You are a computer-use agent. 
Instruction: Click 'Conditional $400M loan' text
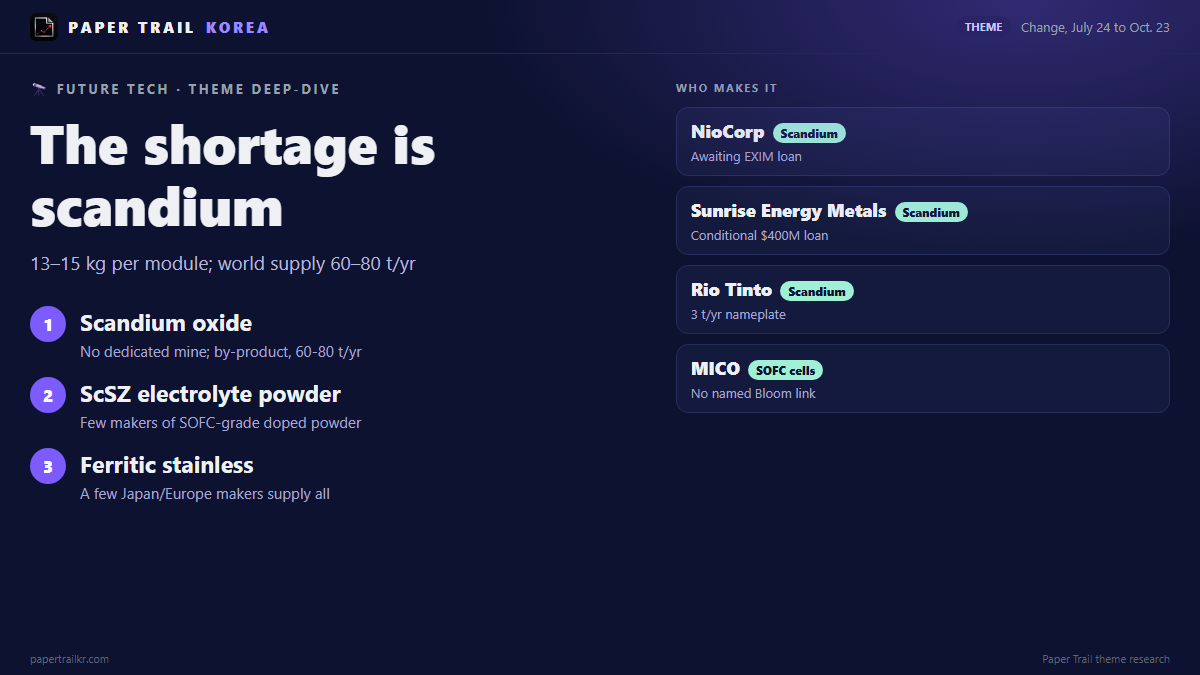760,236
